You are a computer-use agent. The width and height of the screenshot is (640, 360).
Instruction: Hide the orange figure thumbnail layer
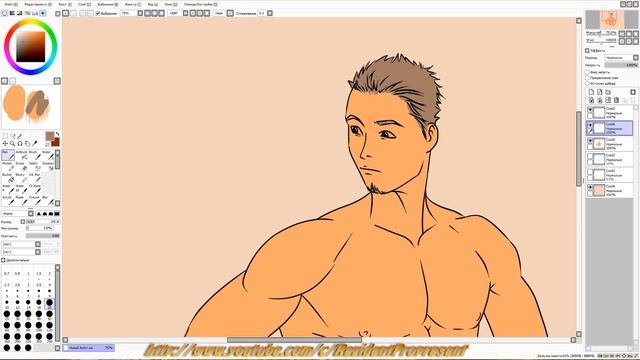[x=590, y=141]
